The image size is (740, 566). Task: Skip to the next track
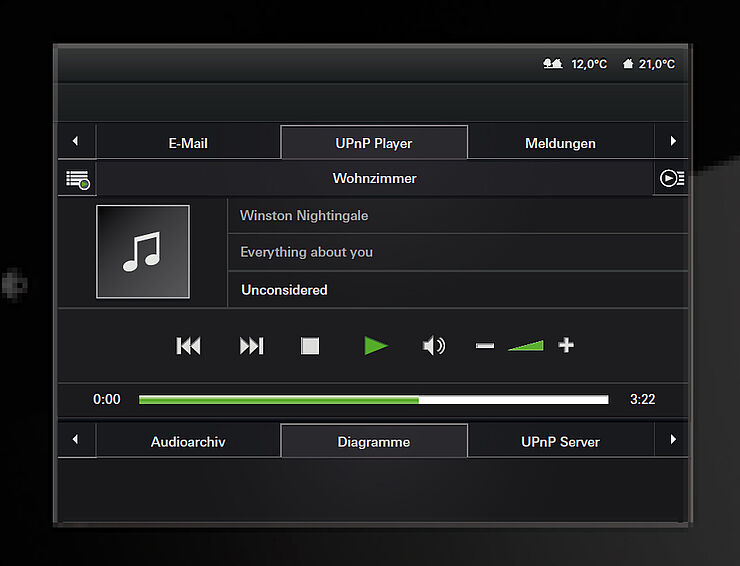[x=251, y=346]
